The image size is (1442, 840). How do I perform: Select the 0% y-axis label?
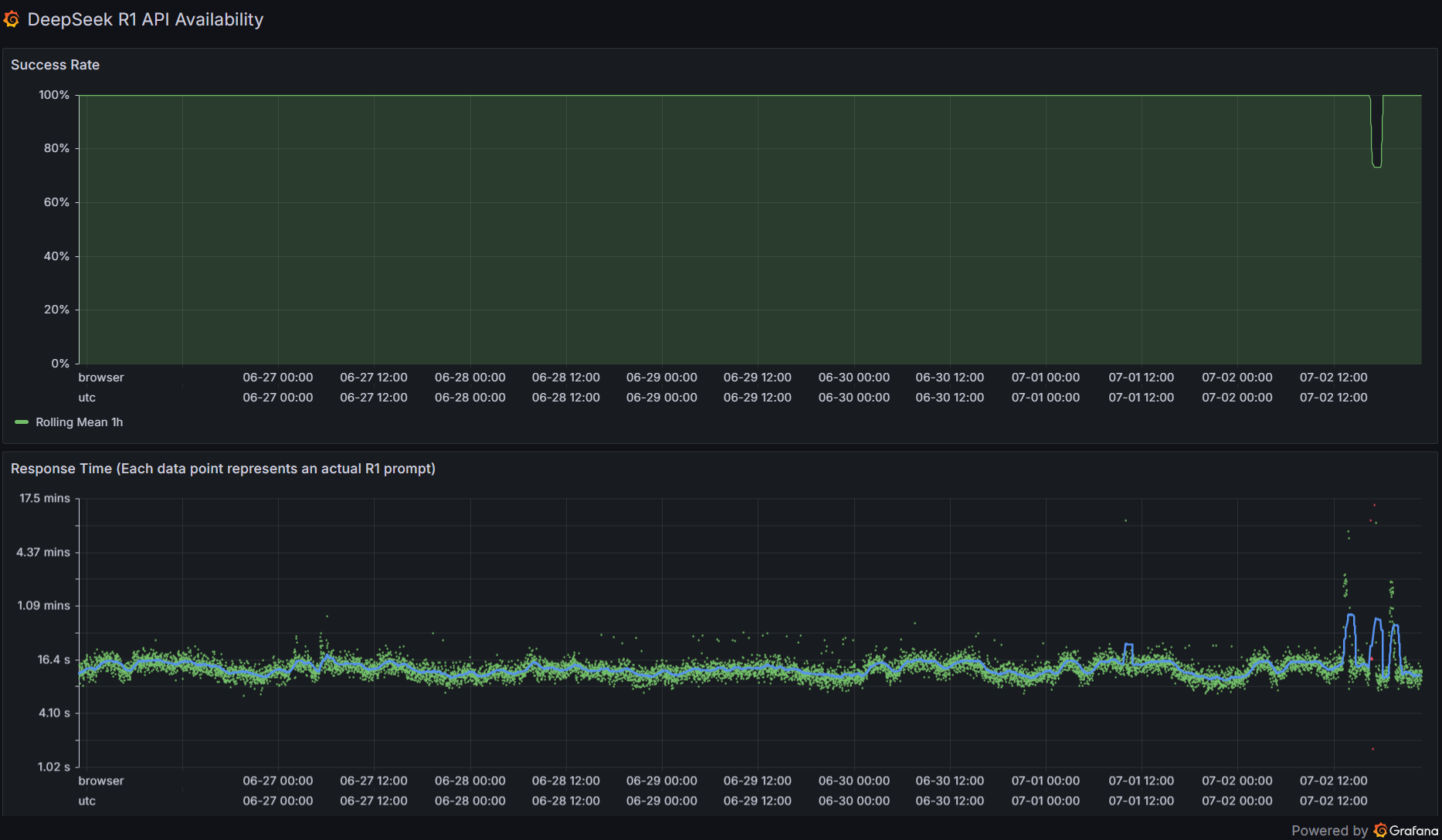60,364
